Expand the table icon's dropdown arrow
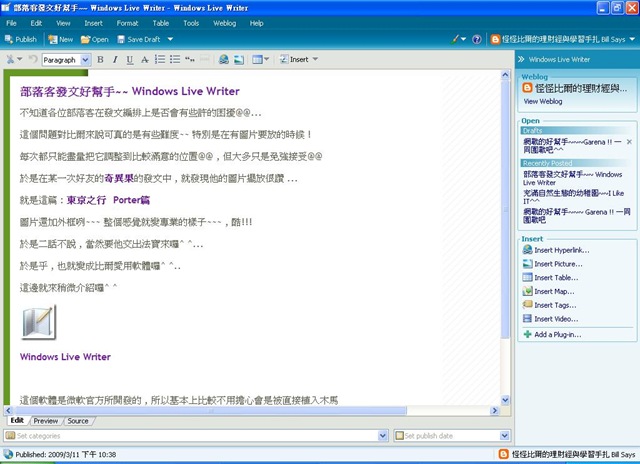640x464 pixels. (x=267, y=60)
